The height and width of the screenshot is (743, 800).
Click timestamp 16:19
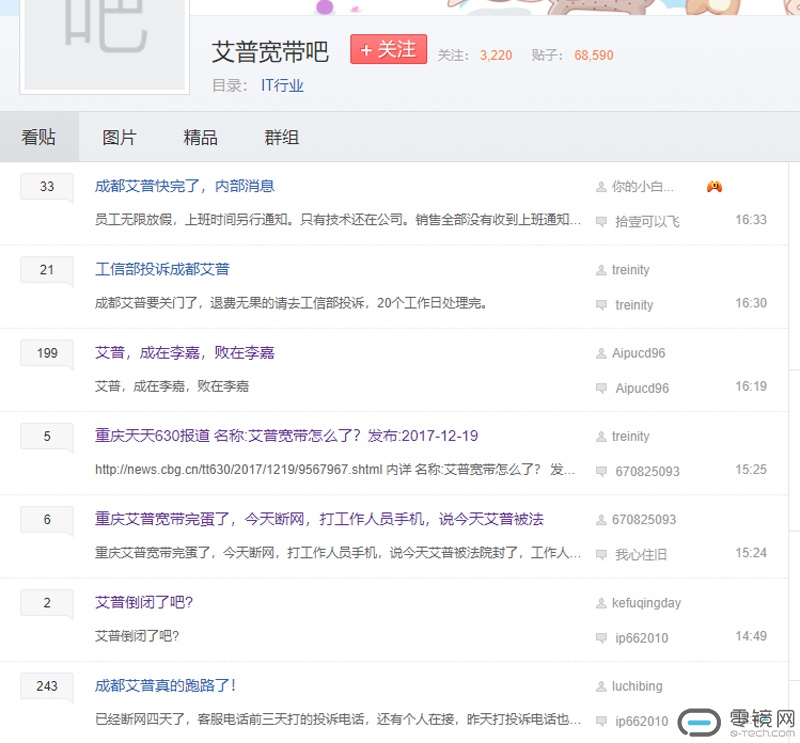[x=751, y=386]
